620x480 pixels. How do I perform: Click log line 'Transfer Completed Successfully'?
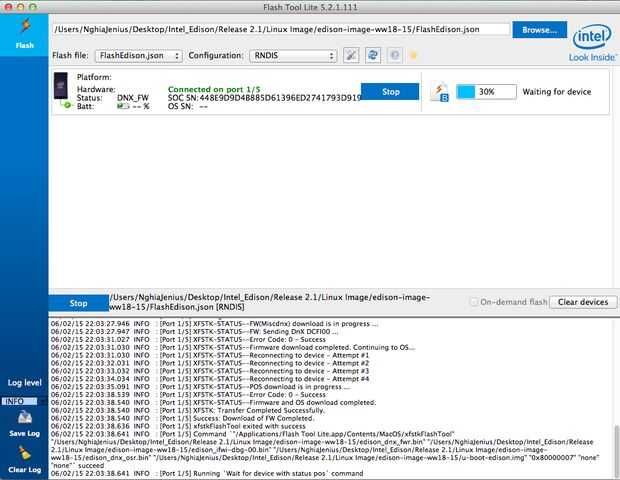(188, 410)
